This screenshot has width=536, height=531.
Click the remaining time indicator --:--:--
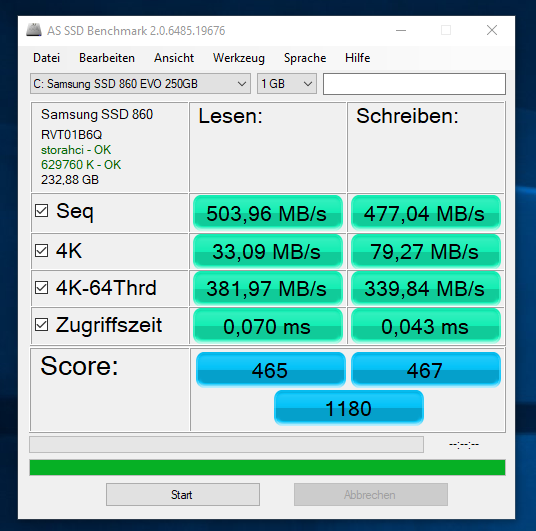pos(464,444)
